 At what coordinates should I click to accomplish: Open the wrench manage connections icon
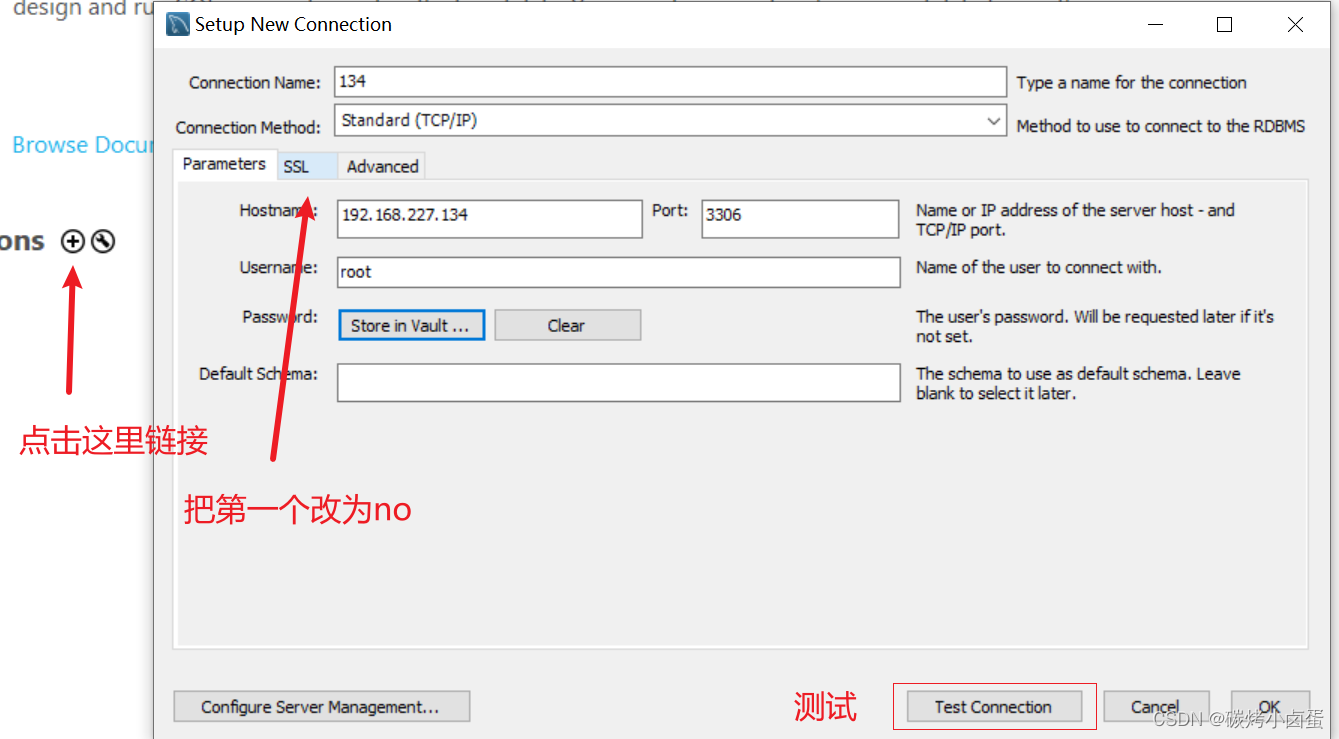pos(103,241)
